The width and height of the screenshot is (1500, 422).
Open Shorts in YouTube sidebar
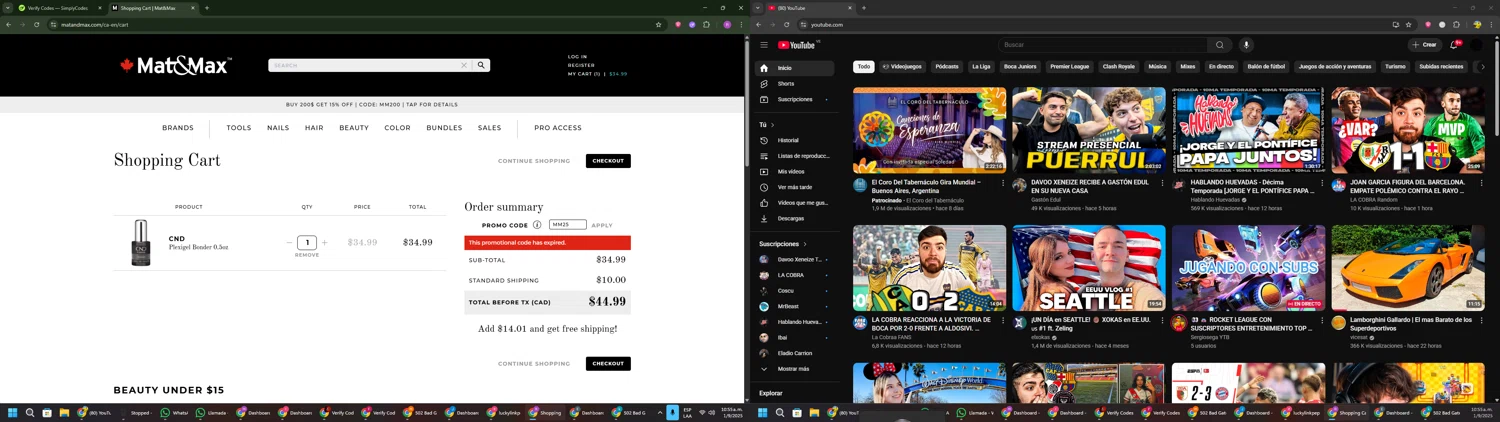point(795,84)
